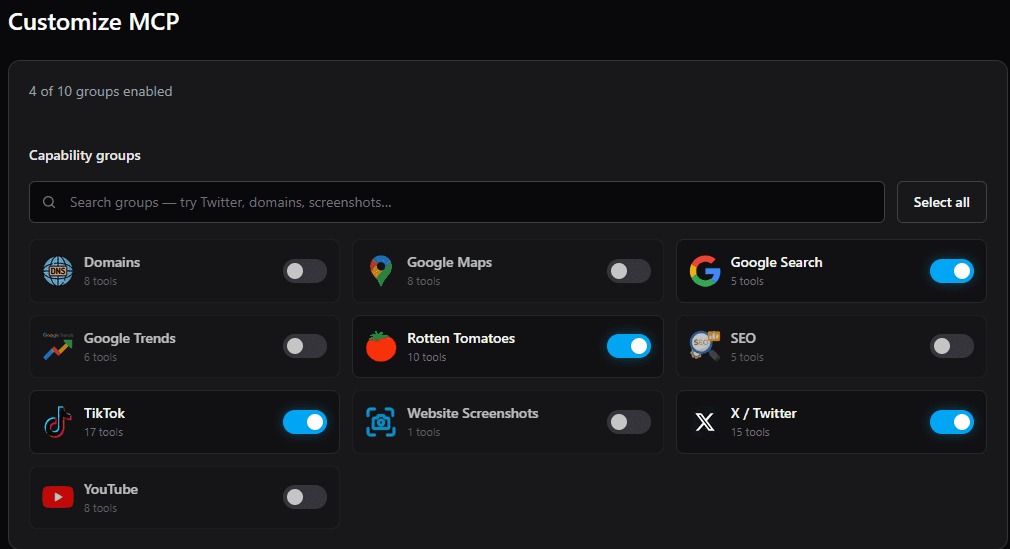Click the "TikTok" group title
This screenshot has height=549, width=1010.
(104, 413)
